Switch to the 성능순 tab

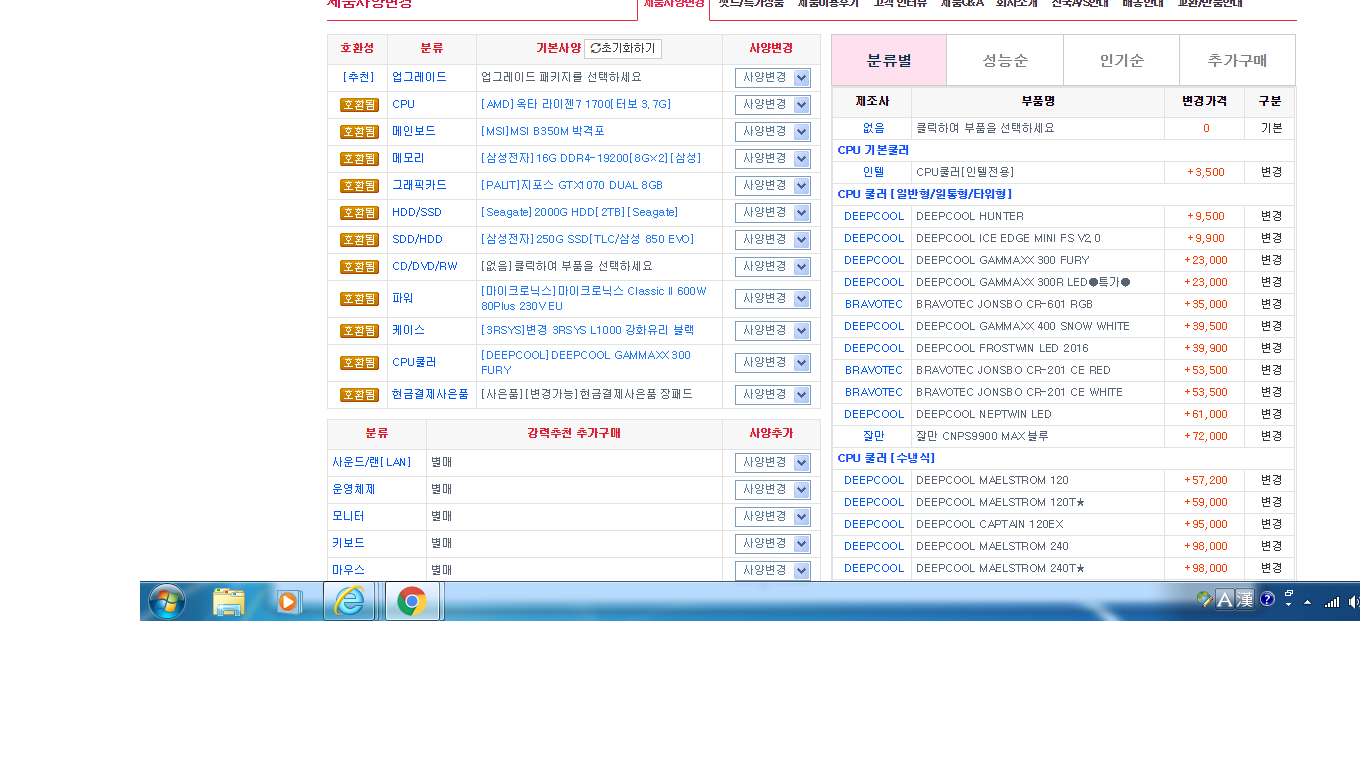point(1005,60)
